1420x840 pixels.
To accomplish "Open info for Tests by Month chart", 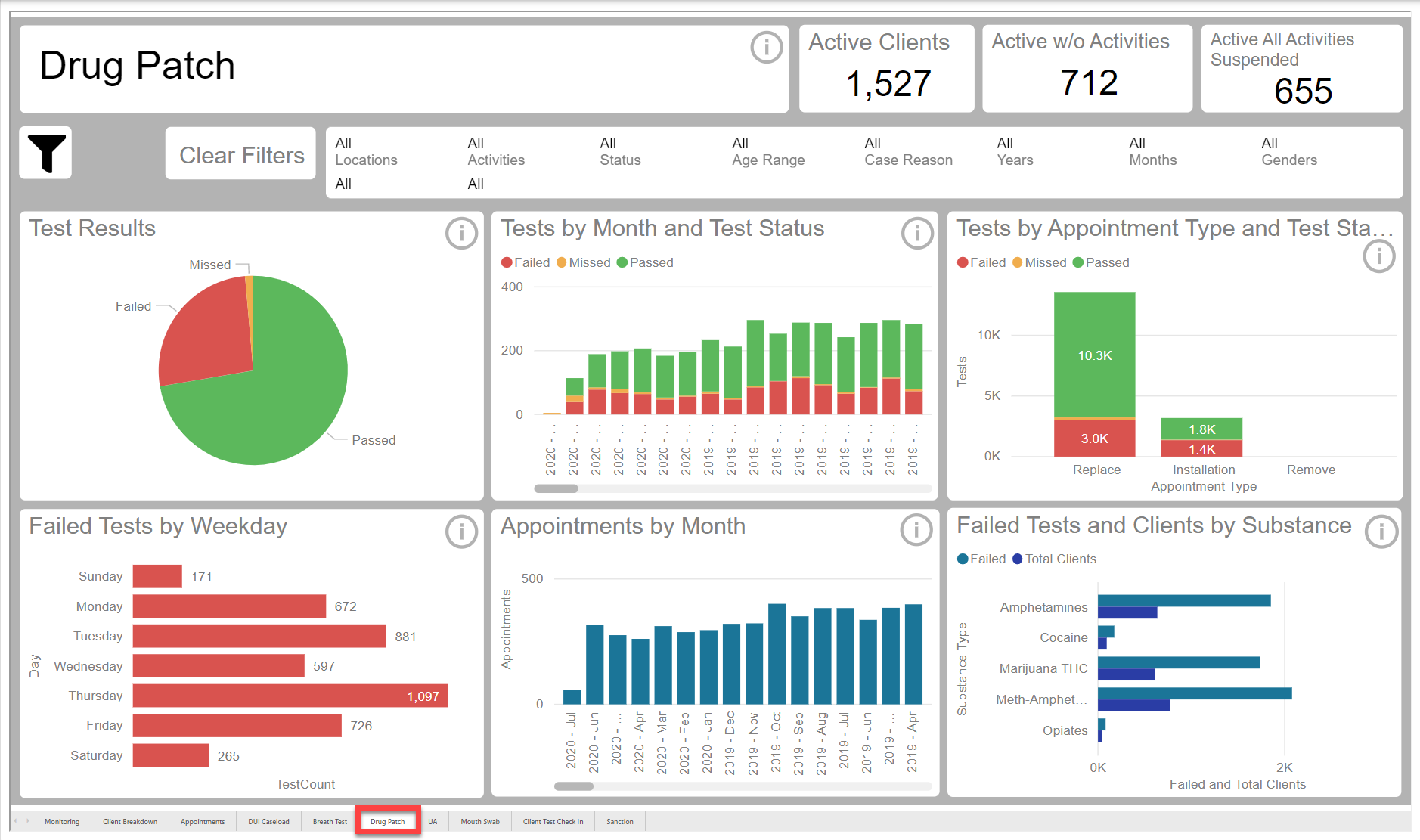I will coord(916,233).
